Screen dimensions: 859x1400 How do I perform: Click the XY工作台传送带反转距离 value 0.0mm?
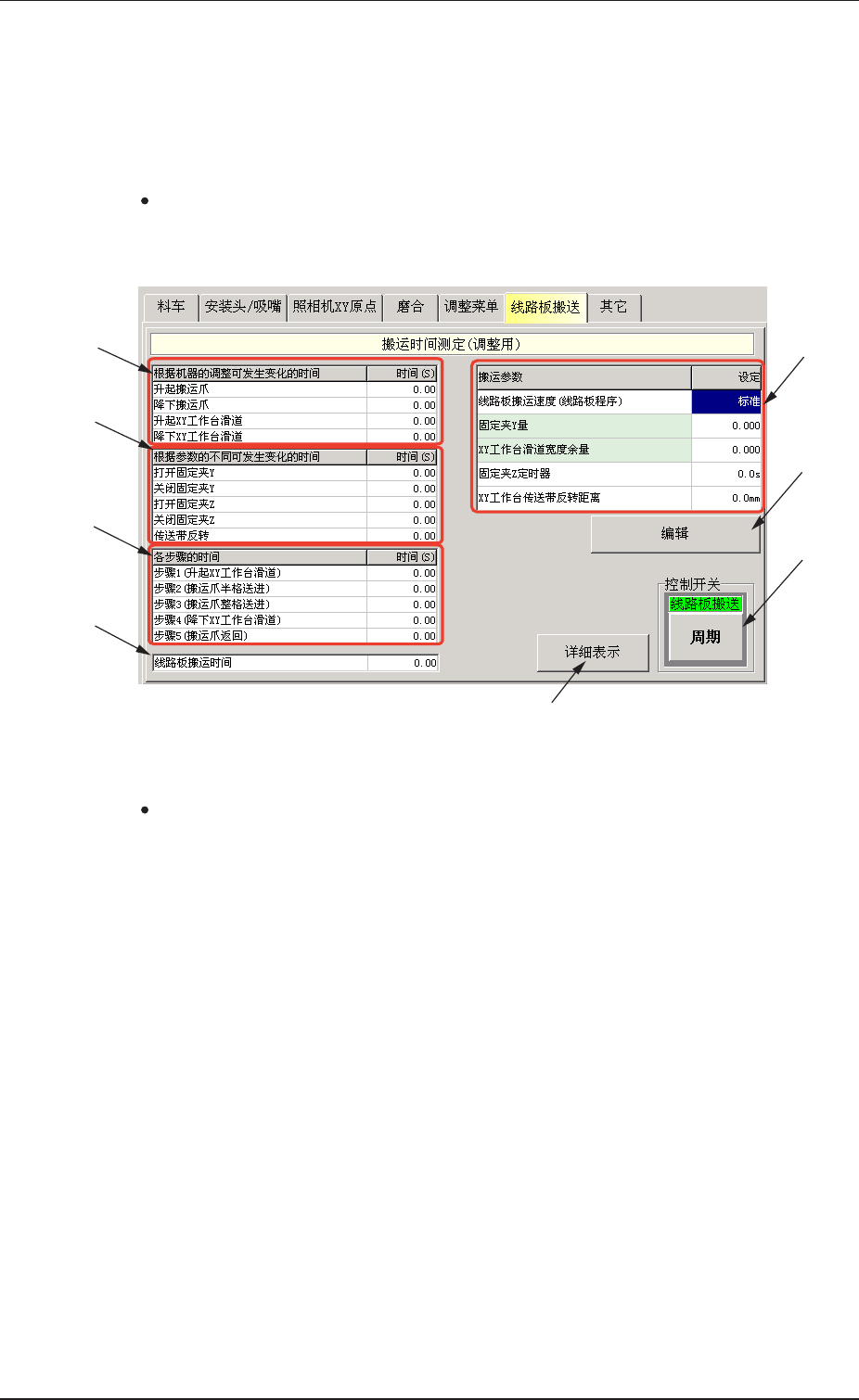click(x=726, y=498)
